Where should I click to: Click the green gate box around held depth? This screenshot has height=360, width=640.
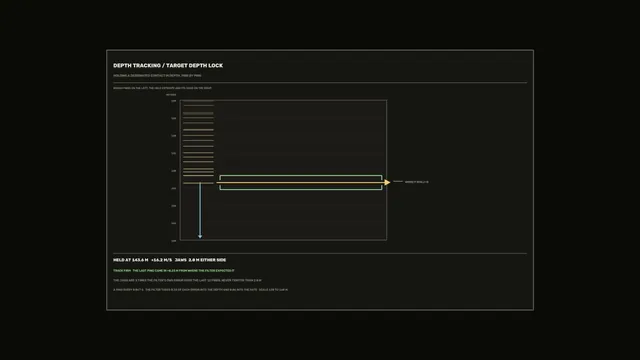[x=301, y=182]
